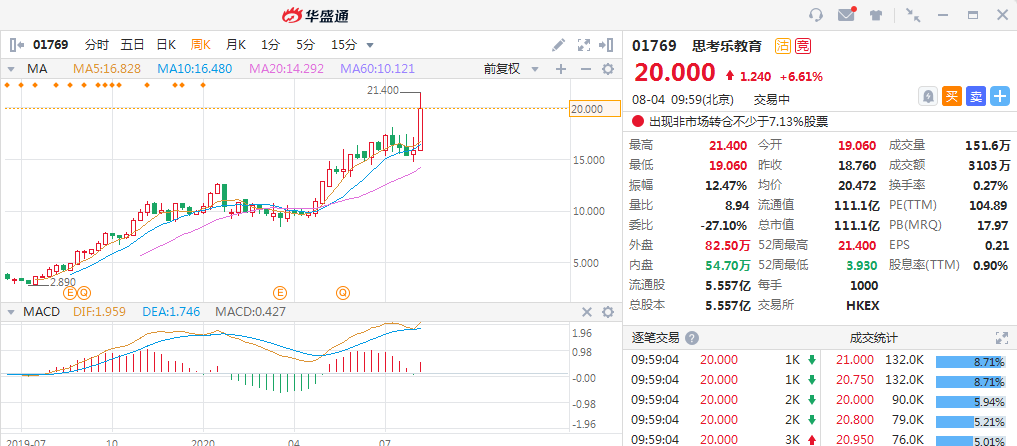Click the 换手率 value 0.27%

point(990,185)
